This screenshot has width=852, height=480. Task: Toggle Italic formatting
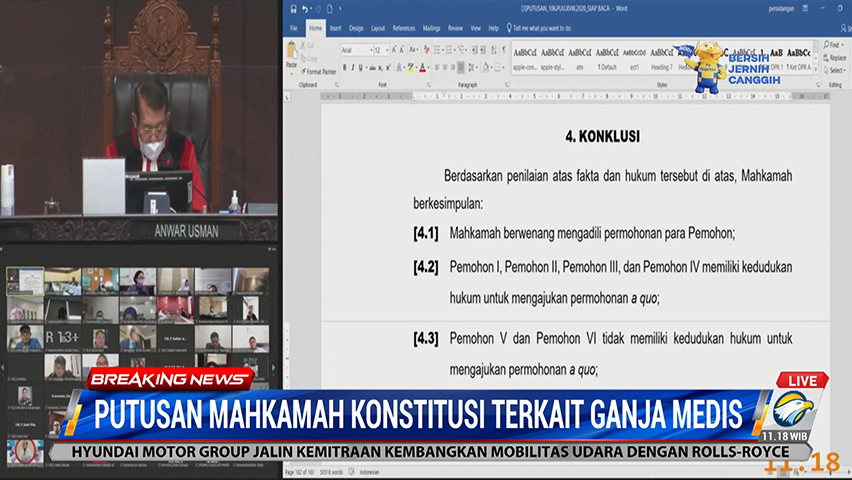[x=353, y=67]
